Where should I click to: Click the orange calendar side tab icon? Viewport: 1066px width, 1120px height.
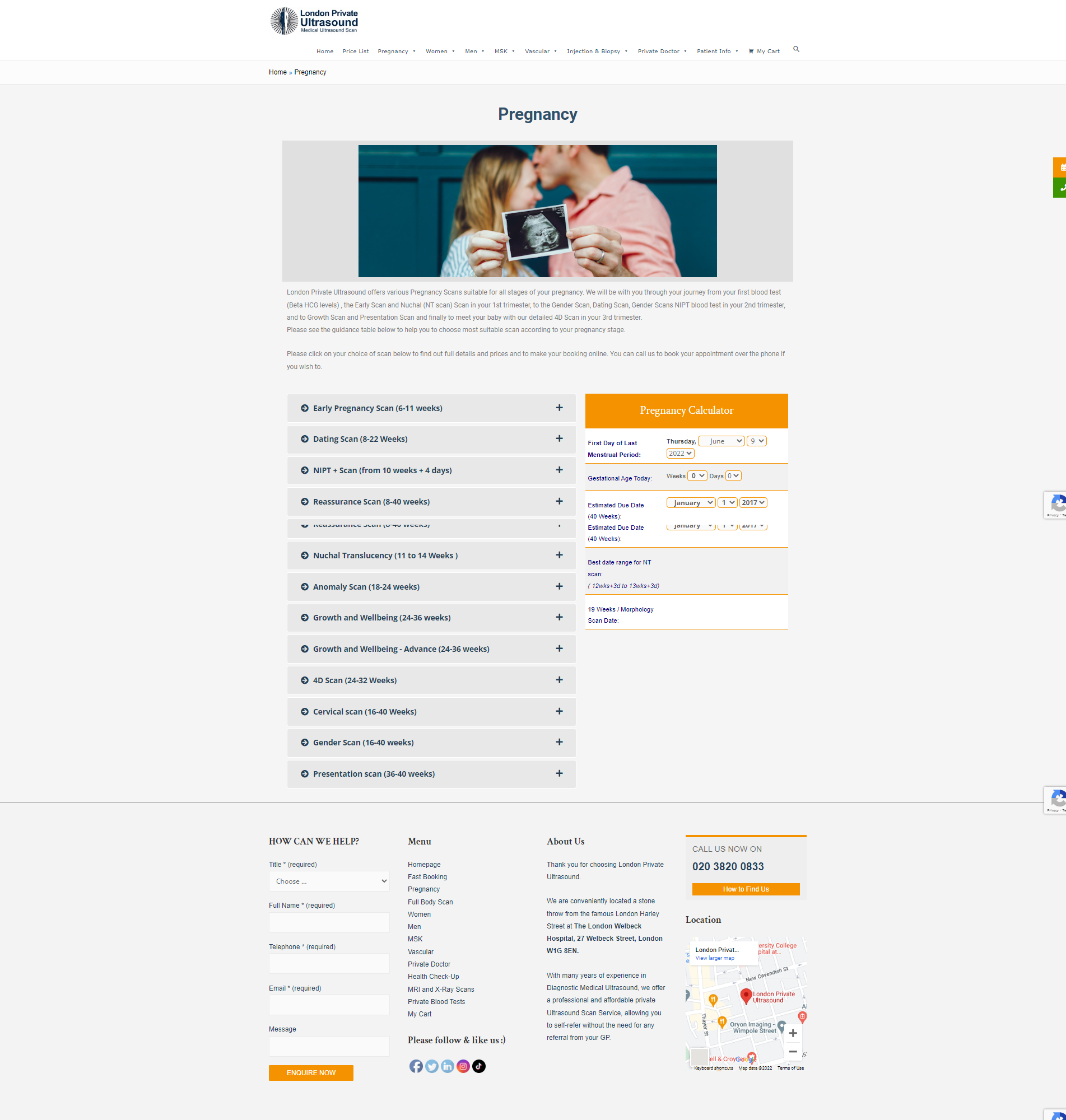[x=1060, y=167]
